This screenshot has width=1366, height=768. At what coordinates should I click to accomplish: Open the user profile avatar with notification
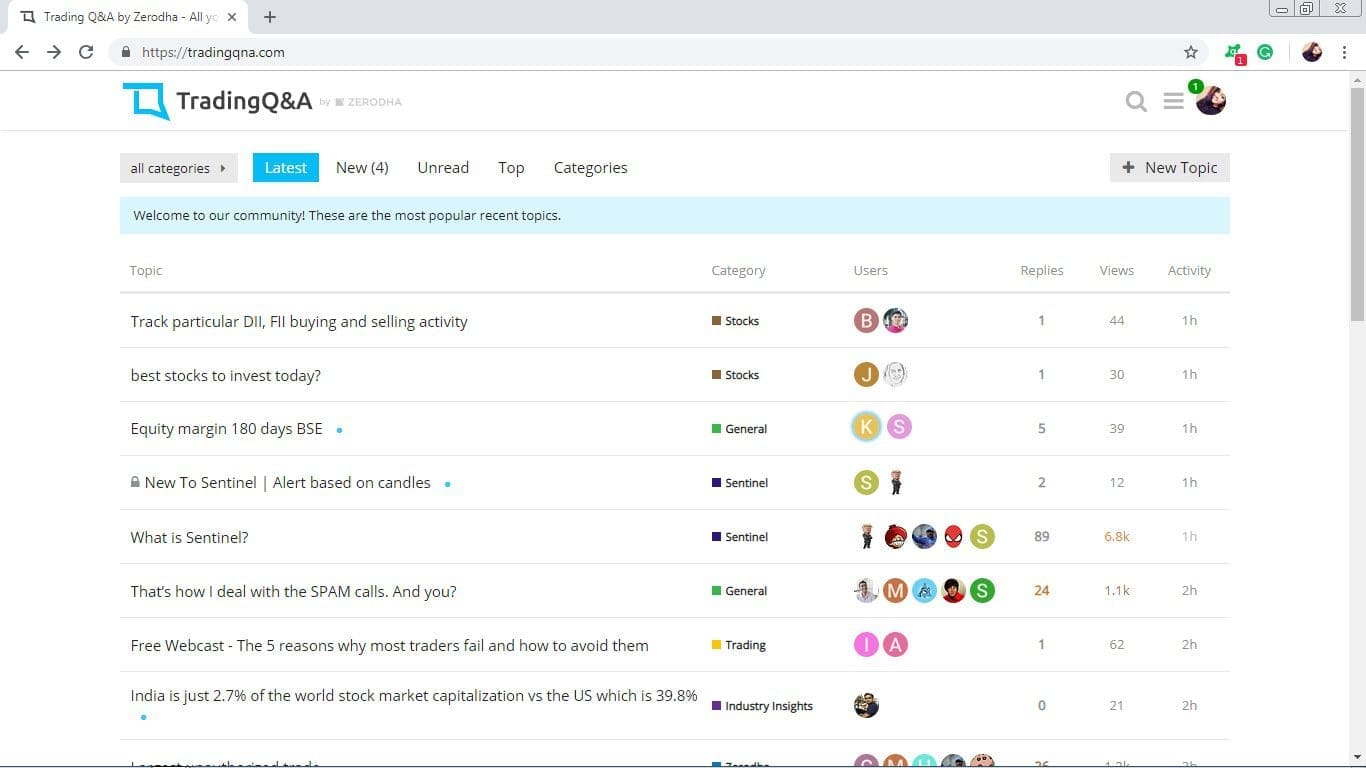(1210, 100)
